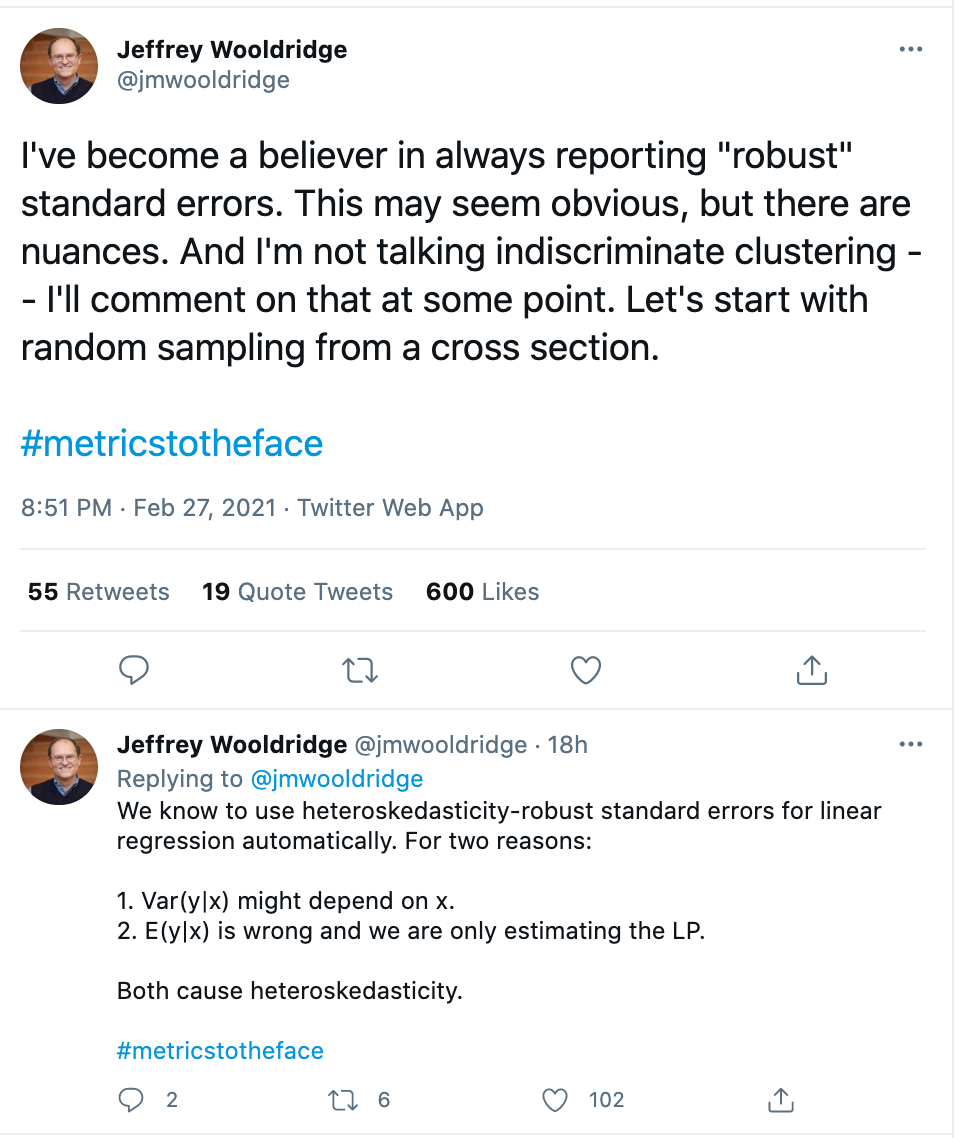Open #metricstotheface hashtag in main tweet
This screenshot has height=1138, width=958.
pos(172,443)
